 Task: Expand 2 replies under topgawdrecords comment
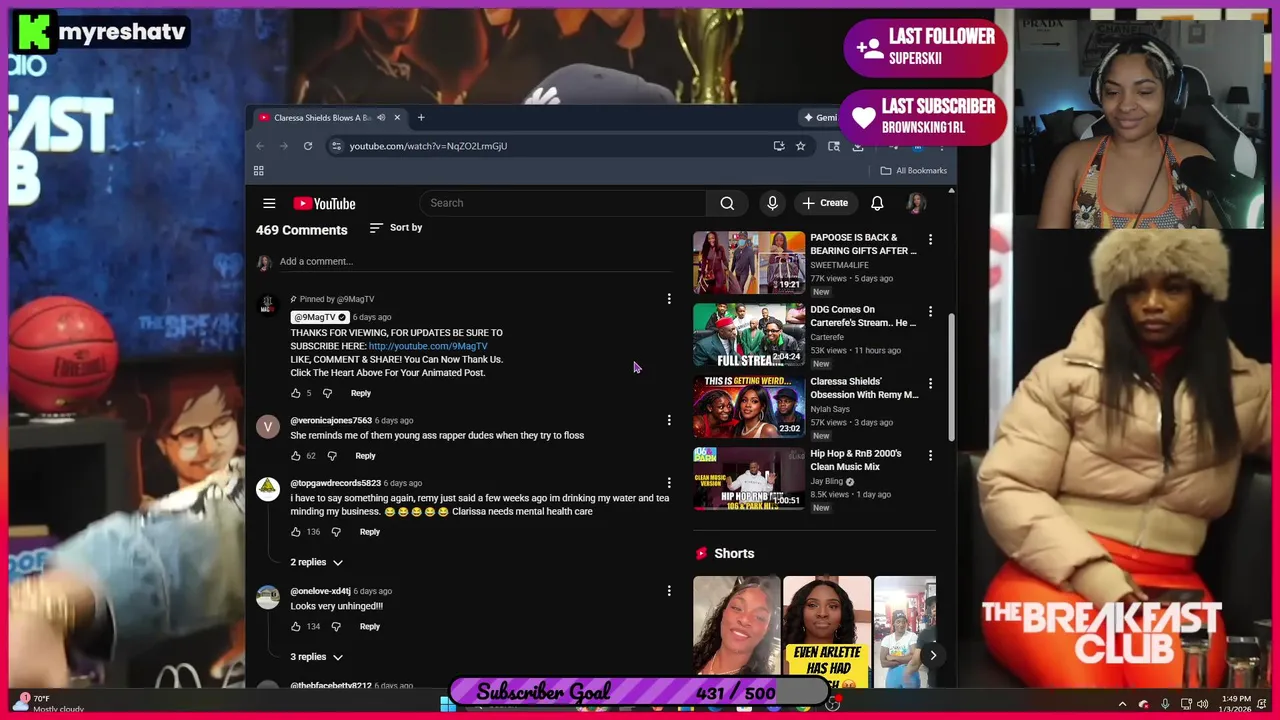point(316,562)
